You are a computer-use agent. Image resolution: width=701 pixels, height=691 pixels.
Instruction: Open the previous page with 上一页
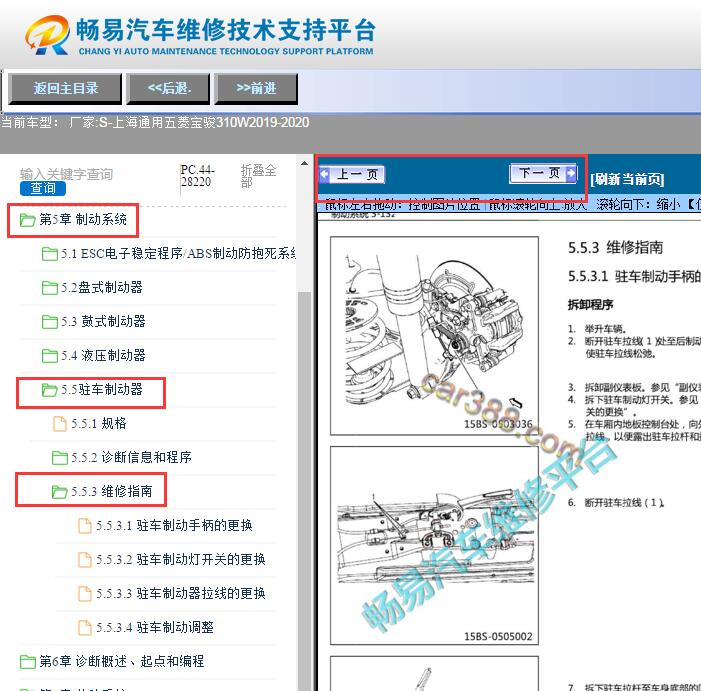(352, 174)
